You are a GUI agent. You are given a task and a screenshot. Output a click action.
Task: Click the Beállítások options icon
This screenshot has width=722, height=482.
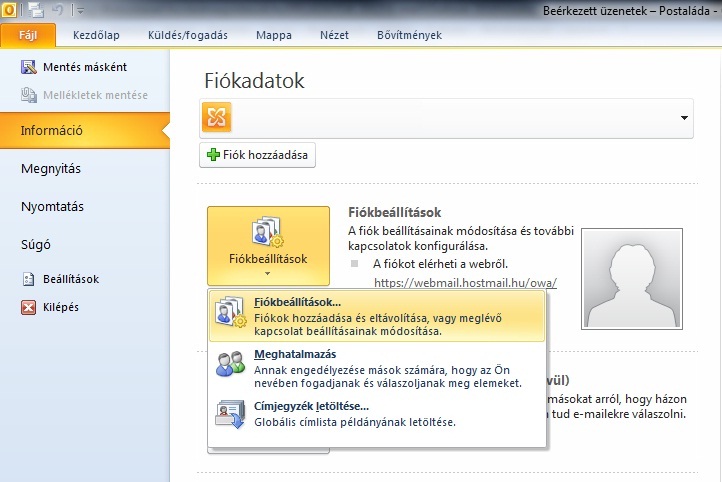[x=29, y=279]
